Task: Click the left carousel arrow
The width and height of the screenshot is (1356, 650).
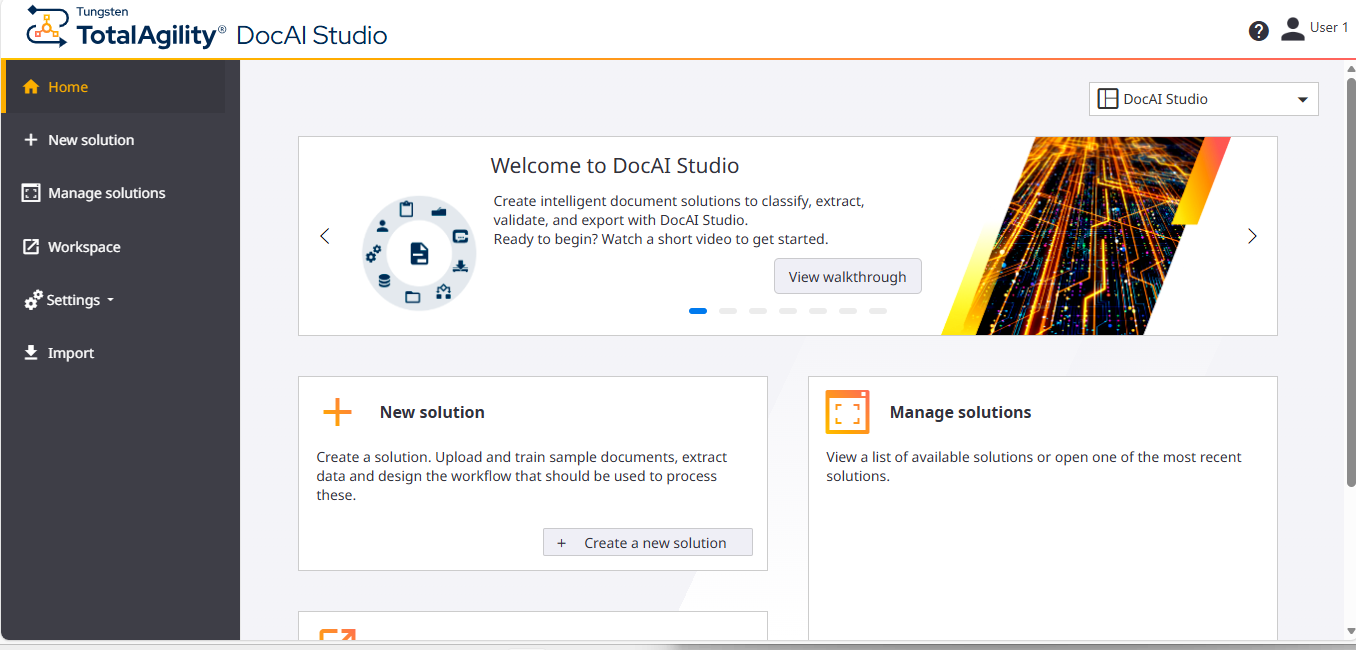Action: click(x=324, y=236)
